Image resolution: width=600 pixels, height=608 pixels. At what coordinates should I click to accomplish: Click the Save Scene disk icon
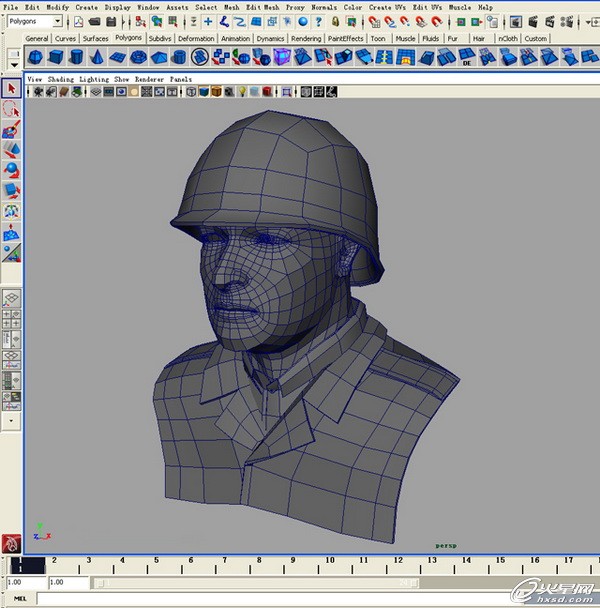(111, 22)
